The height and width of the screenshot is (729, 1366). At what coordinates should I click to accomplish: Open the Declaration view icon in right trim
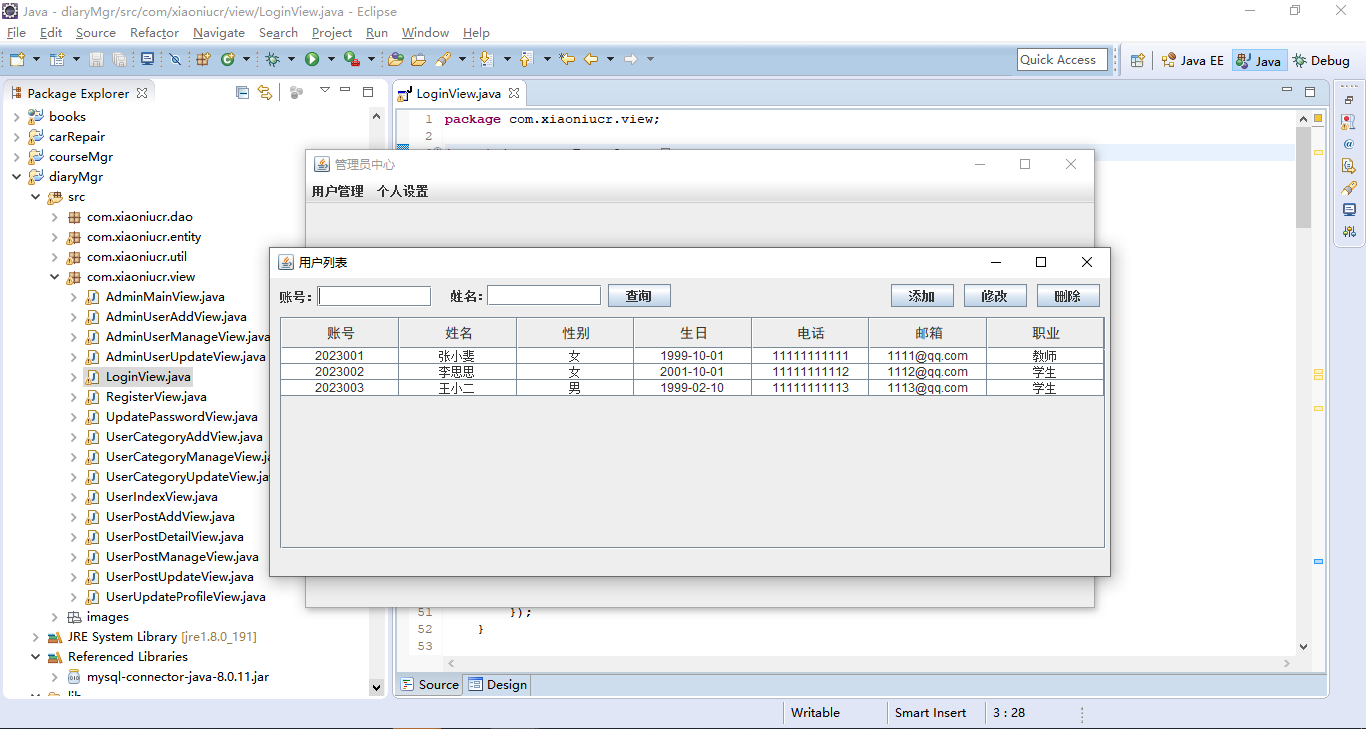pos(1349,166)
